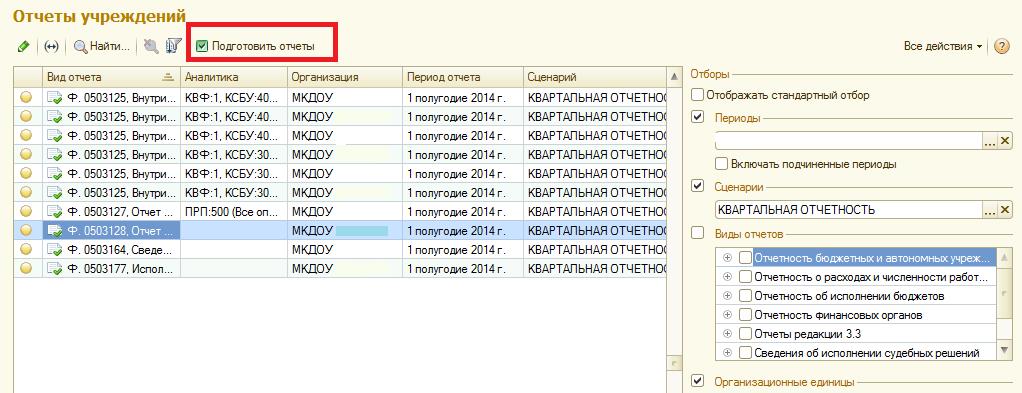Sort by the Вид отчета column header
Image resolution: width=1022 pixels, height=393 pixels.
pyautogui.click(x=111, y=77)
